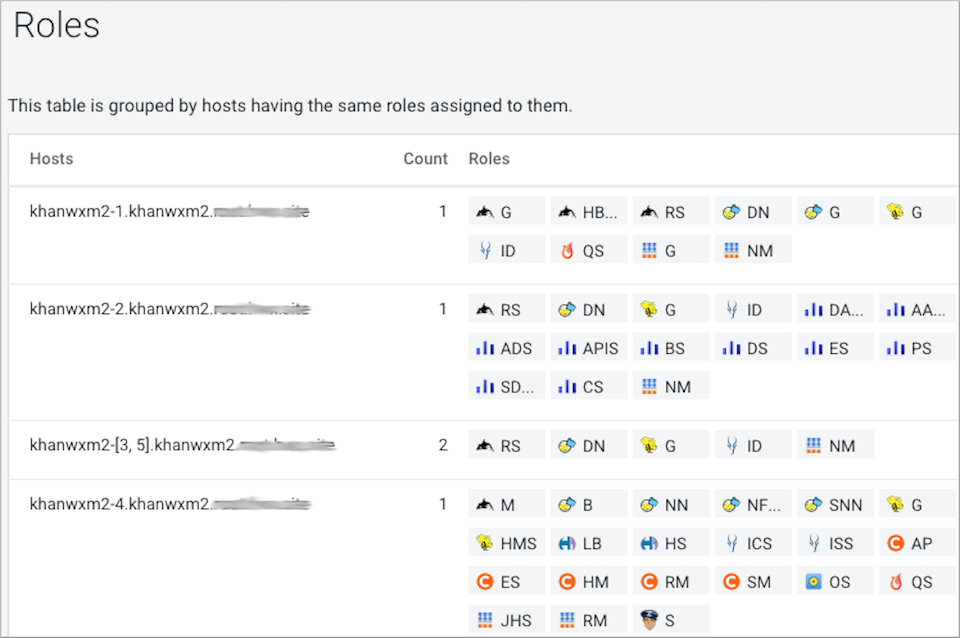Screen dimensions: 960x638
Task: Select the APIS role badge
Action: pyautogui.click(x=589, y=349)
